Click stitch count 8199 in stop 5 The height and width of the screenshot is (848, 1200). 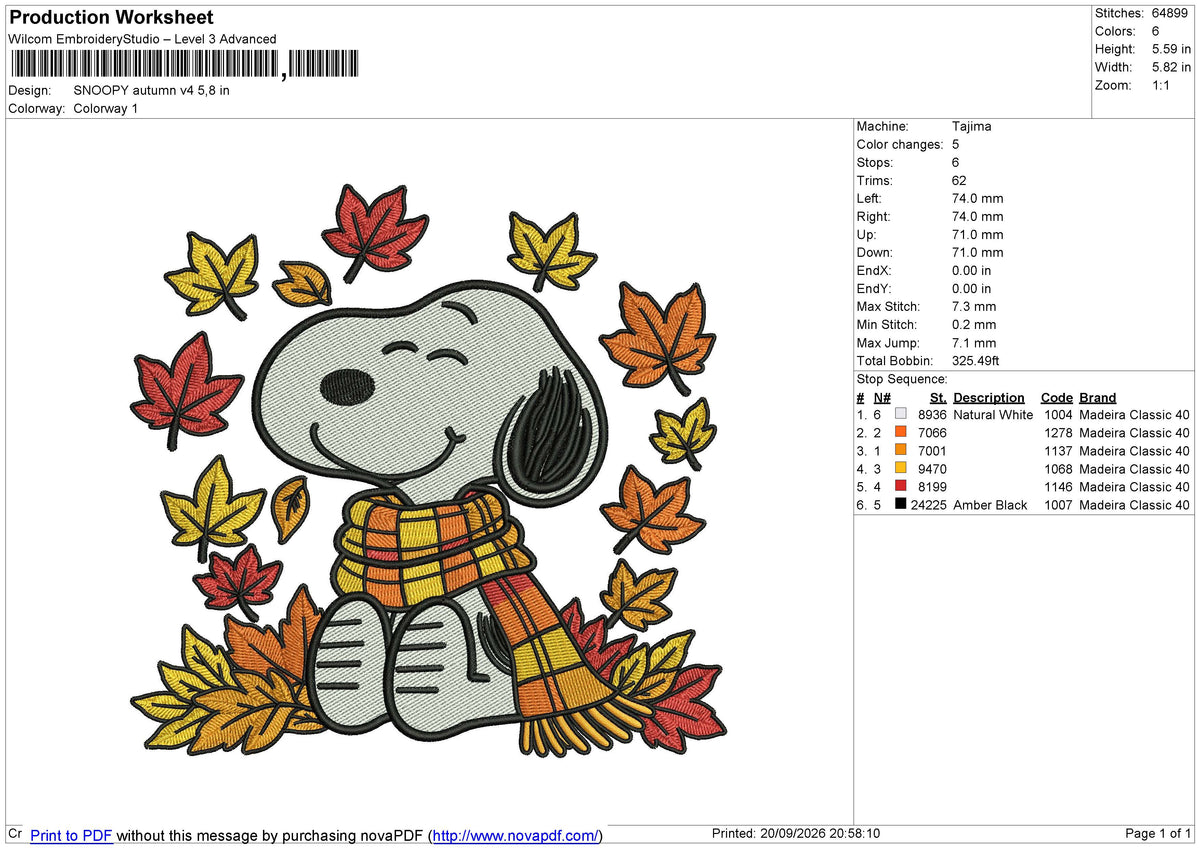pos(932,487)
